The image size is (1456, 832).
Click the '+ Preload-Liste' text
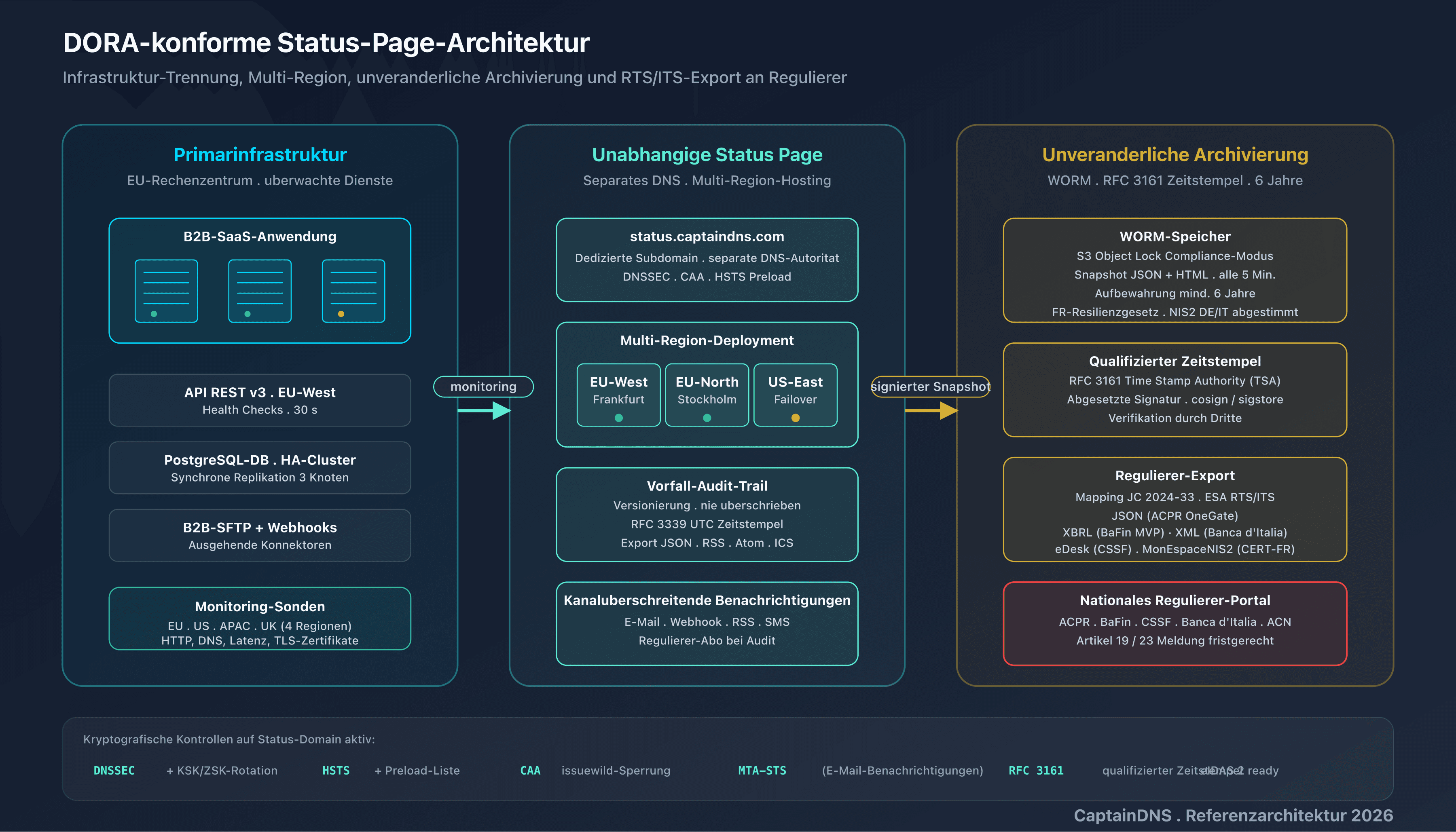417,770
